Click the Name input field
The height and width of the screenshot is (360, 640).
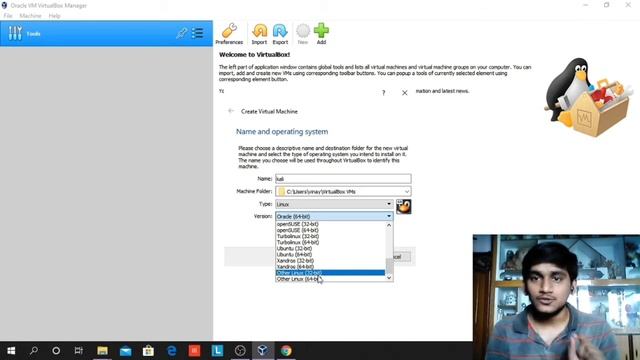pyautogui.click(x=343, y=179)
